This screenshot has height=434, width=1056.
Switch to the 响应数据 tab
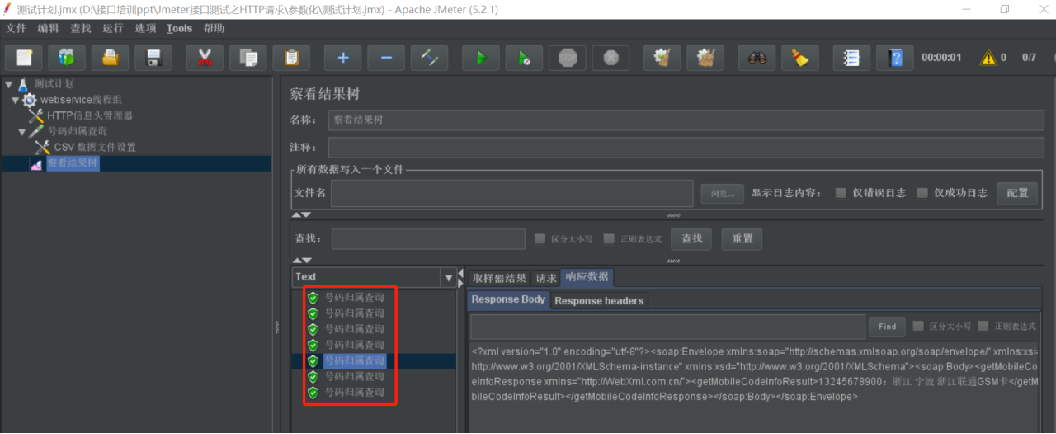pyautogui.click(x=587, y=278)
